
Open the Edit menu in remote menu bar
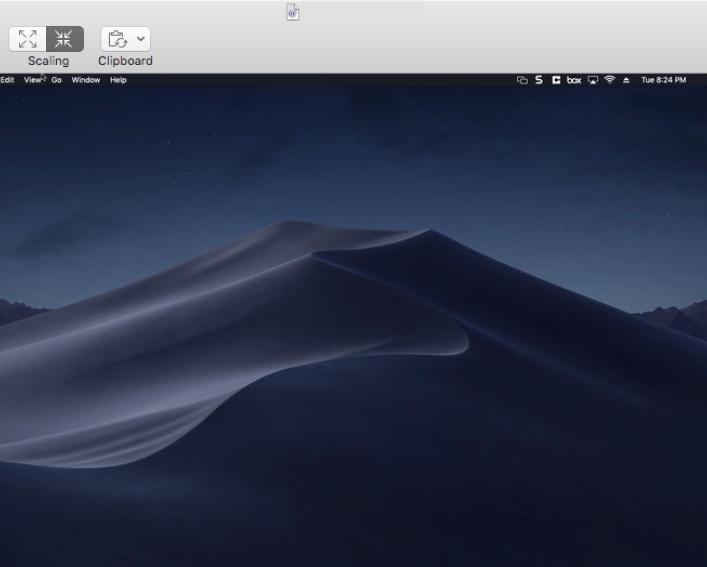[x=7, y=80]
